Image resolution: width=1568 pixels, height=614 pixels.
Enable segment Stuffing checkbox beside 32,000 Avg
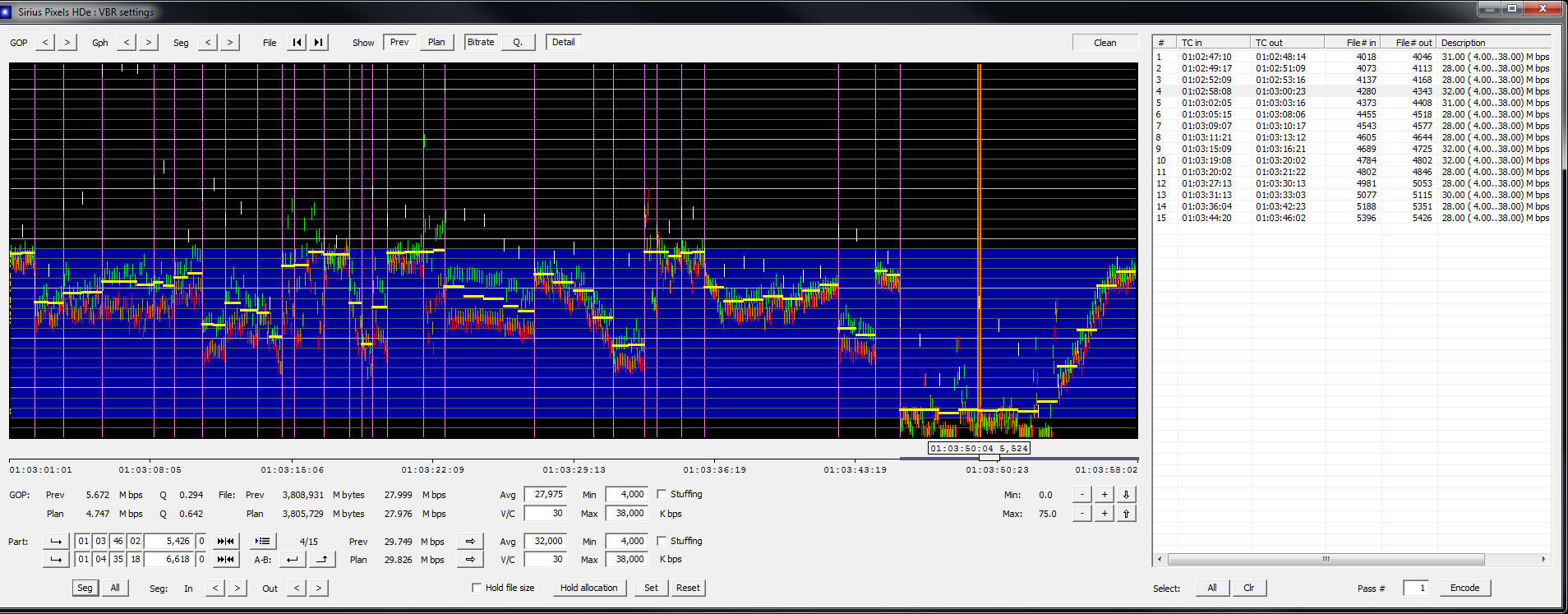pyautogui.click(x=662, y=541)
